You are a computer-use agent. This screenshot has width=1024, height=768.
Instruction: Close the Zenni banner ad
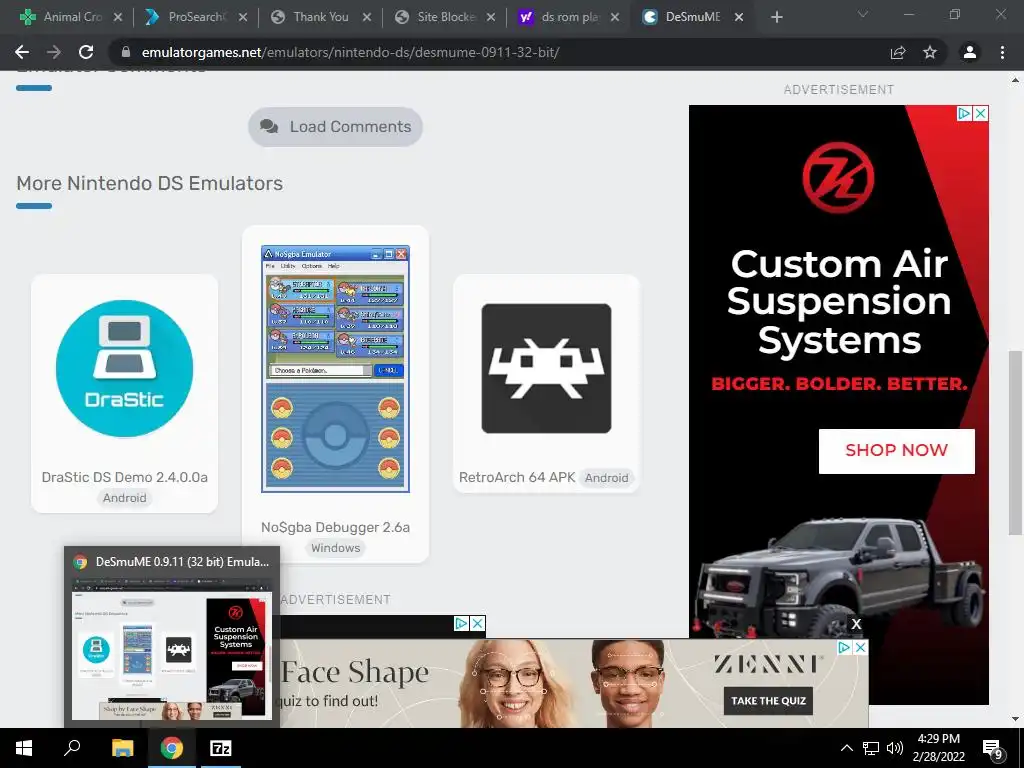pyautogui.click(x=860, y=647)
